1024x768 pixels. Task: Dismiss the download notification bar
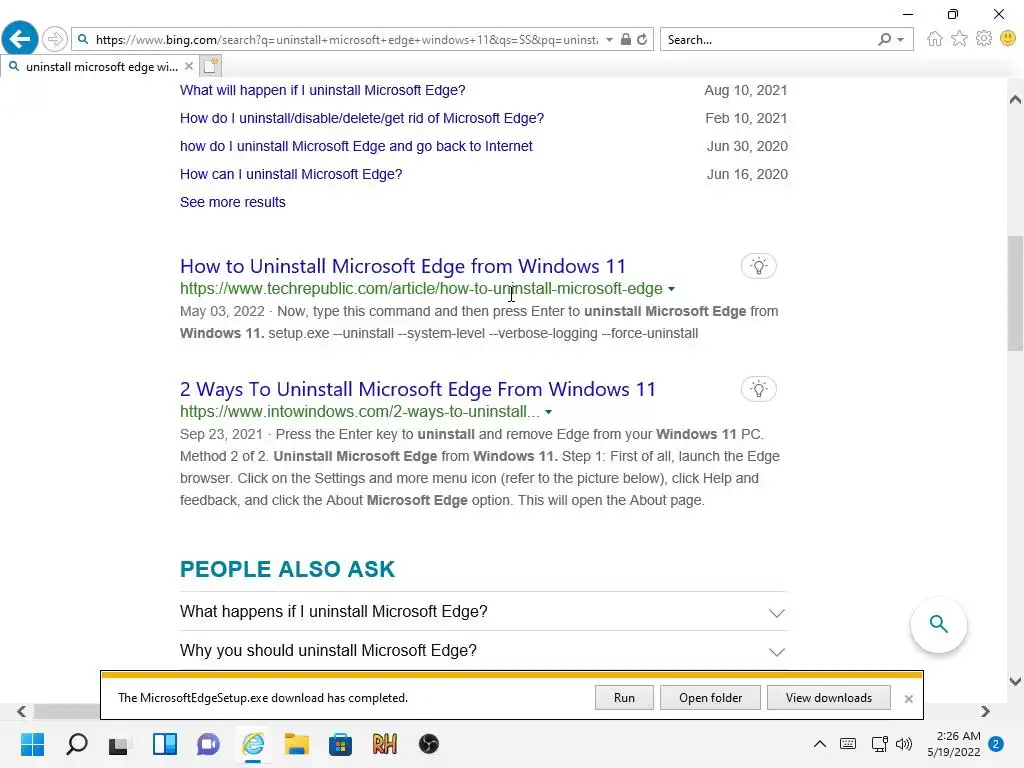(908, 699)
